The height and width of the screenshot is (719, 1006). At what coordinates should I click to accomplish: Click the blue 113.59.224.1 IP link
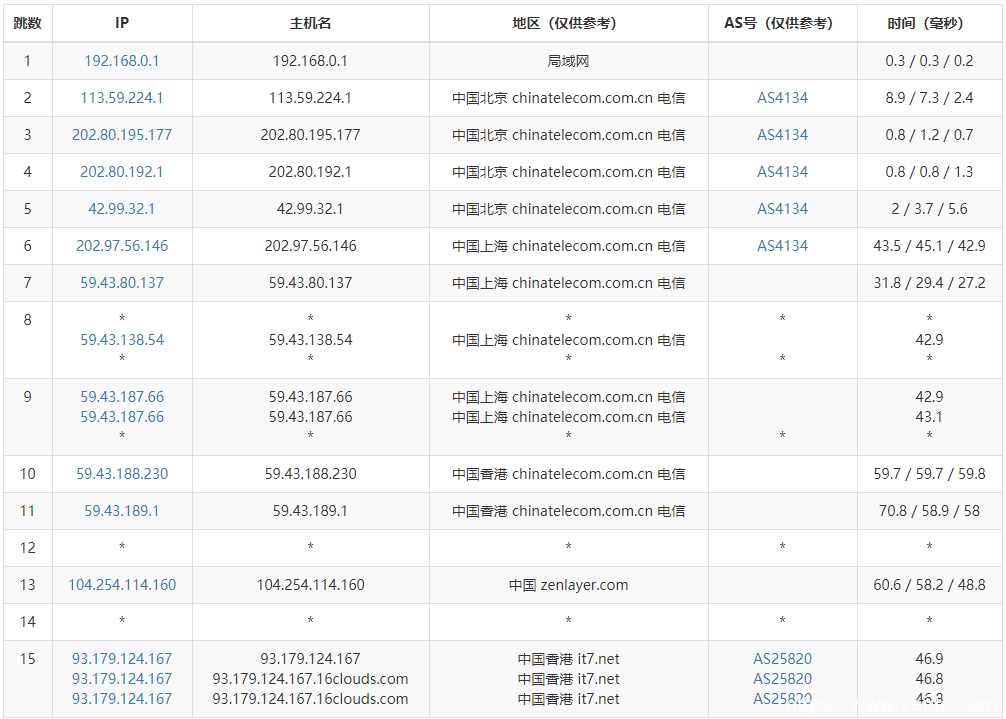tap(122, 98)
